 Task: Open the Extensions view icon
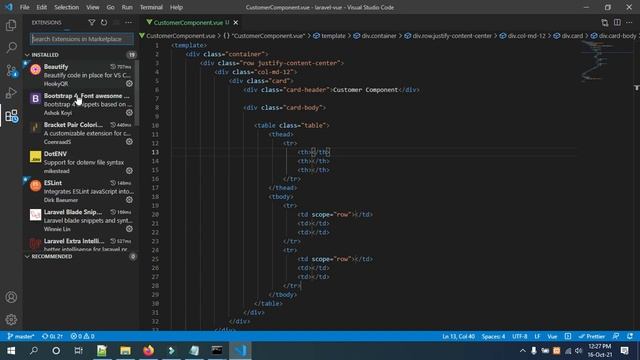pyautogui.click(x=11, y=116)
